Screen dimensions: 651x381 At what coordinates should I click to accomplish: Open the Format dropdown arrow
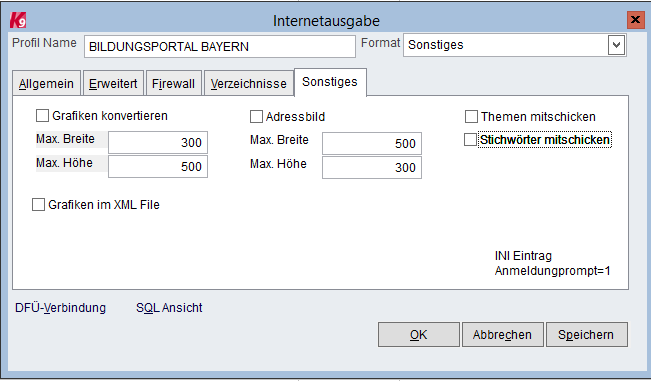[617, 45]
